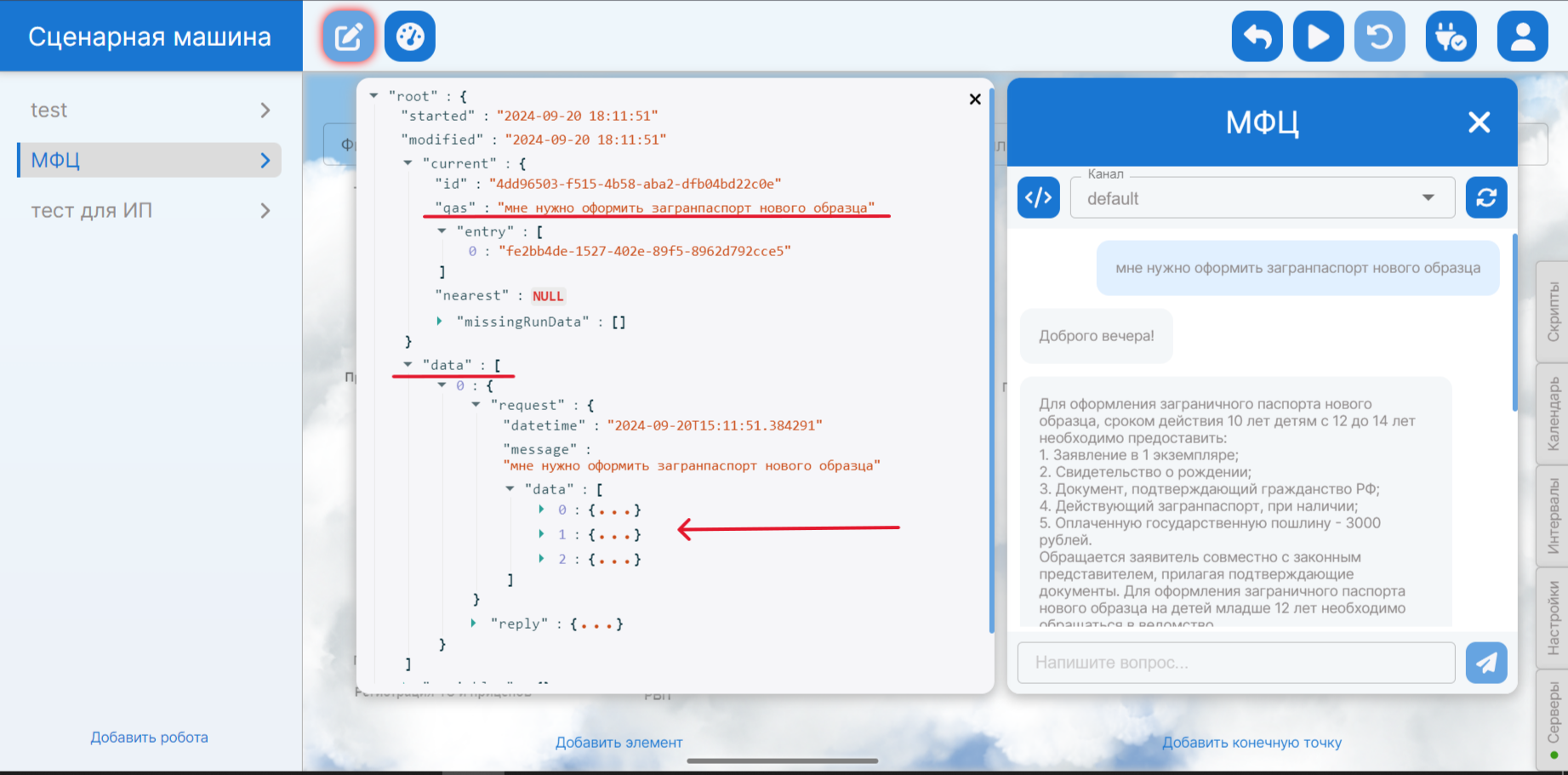Open the Скрипты side tab
The width and height of the screenshot is (1568, 775).
tap(1553, 312)
